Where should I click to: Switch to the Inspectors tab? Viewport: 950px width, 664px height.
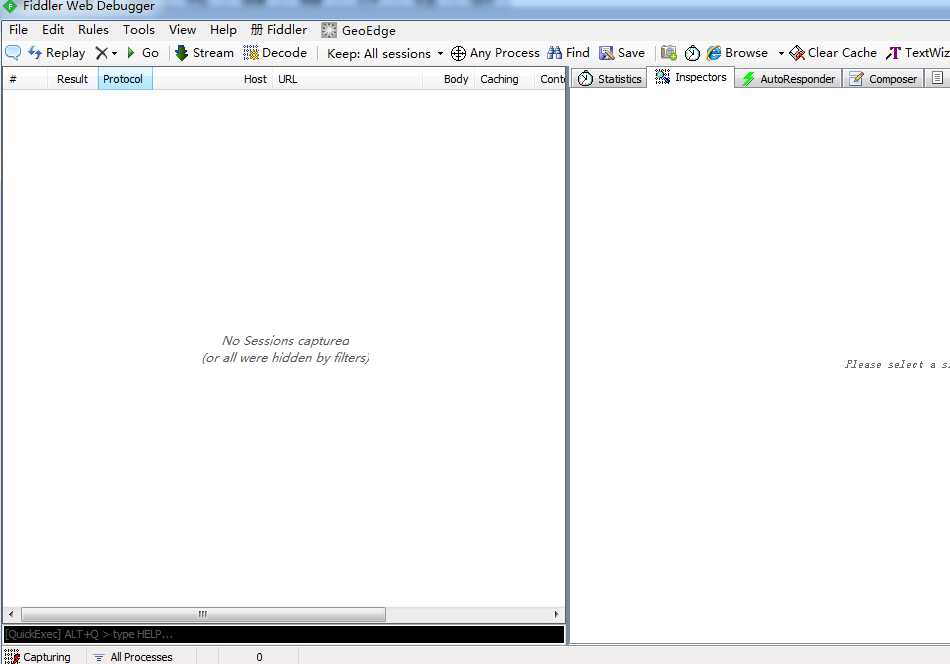pos(691,77)
